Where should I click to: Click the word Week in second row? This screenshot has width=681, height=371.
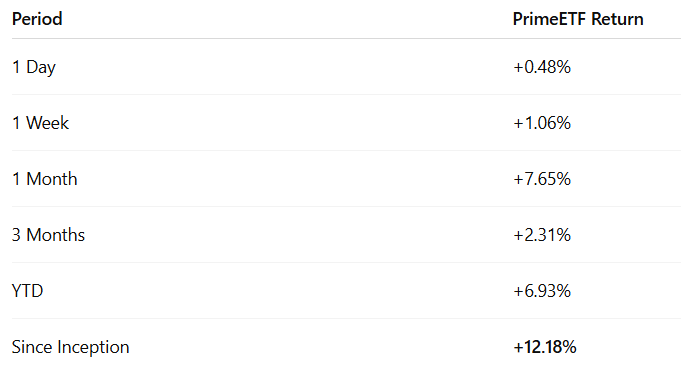pyautogui.click(x=47, y=123)
